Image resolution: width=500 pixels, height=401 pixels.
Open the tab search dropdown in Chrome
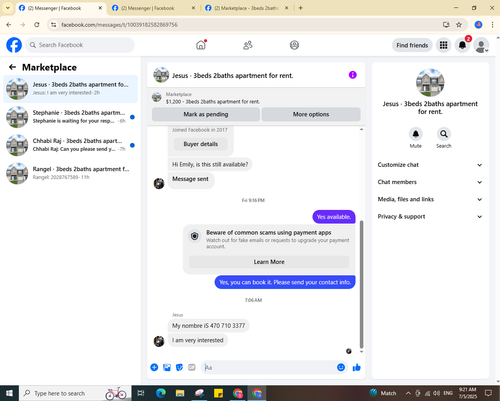pyautogui.click(x=8, y=8)
